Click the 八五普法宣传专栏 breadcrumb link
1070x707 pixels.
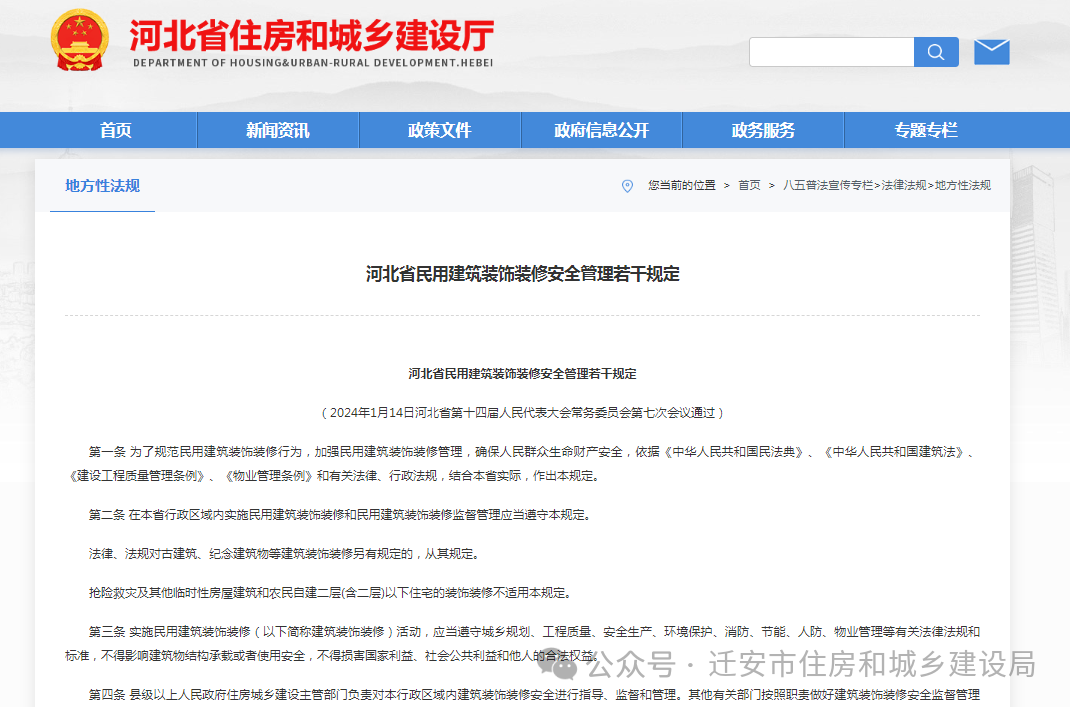click(x=828, y=186)
